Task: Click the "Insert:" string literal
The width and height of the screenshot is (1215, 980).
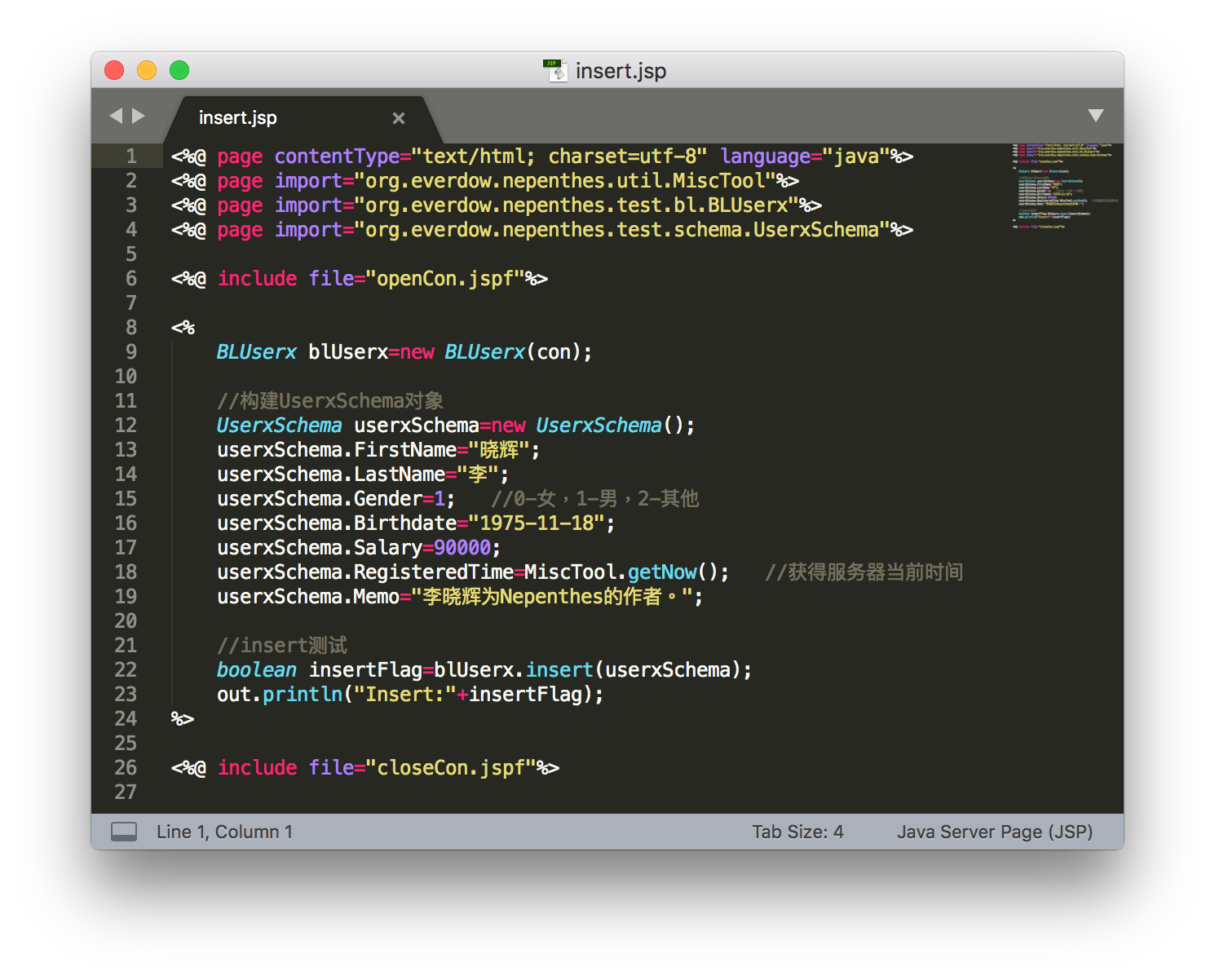Action: coord(405,694)
